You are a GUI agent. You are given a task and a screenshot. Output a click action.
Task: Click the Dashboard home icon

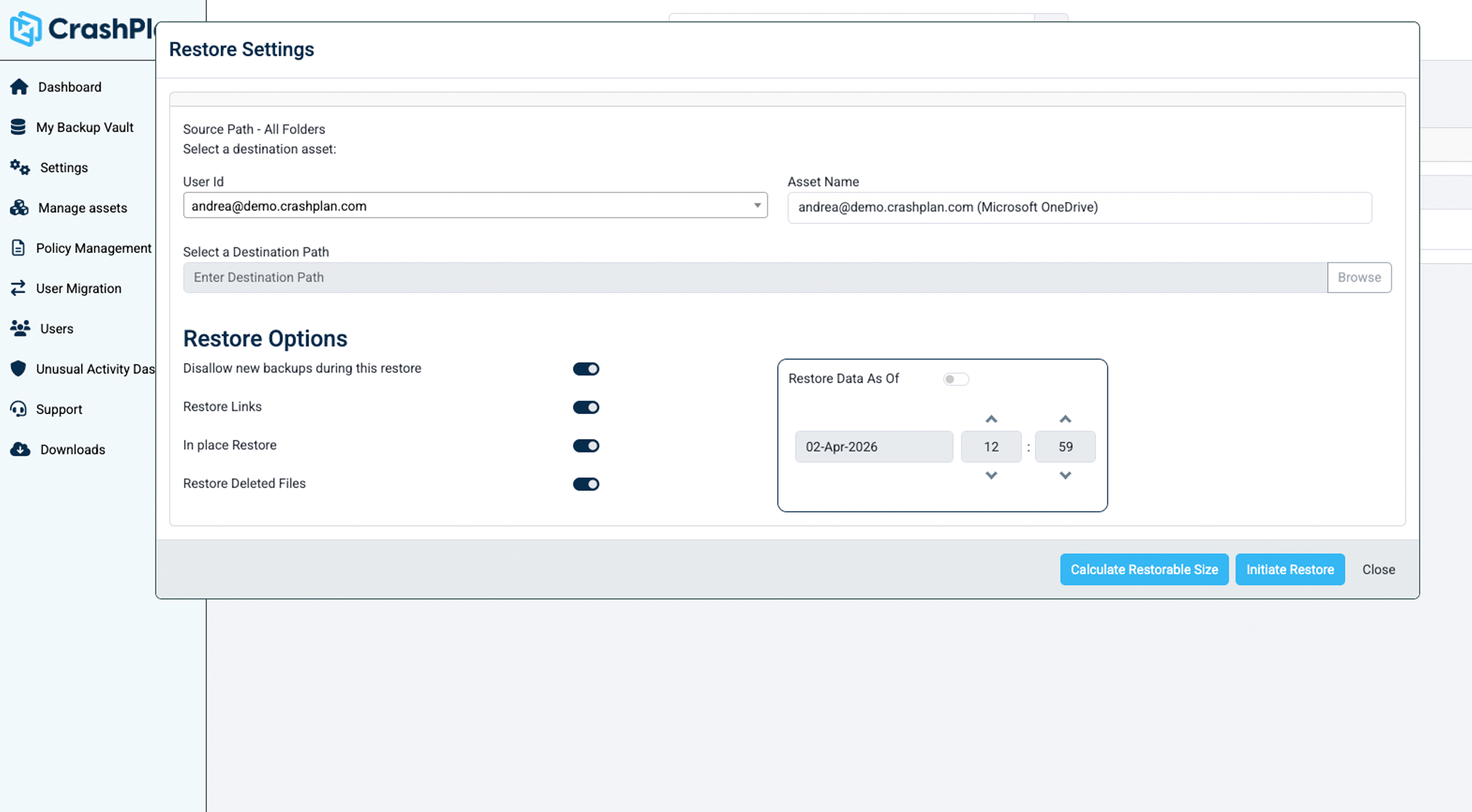19,87
